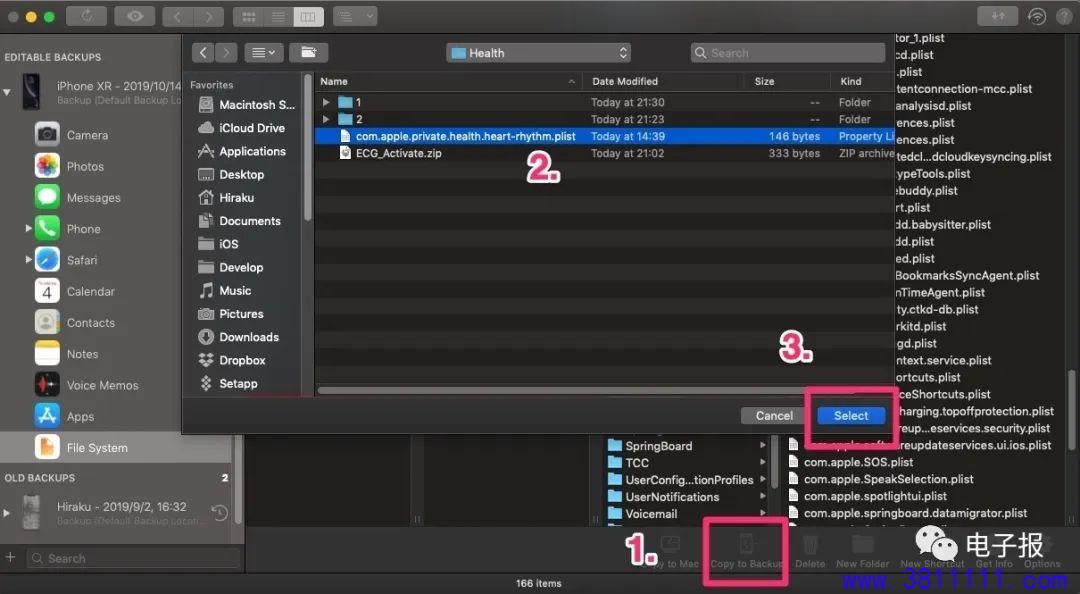1080x594 pixels.
Task: Open the dialog view options dropdown
Action: point(263,52)
